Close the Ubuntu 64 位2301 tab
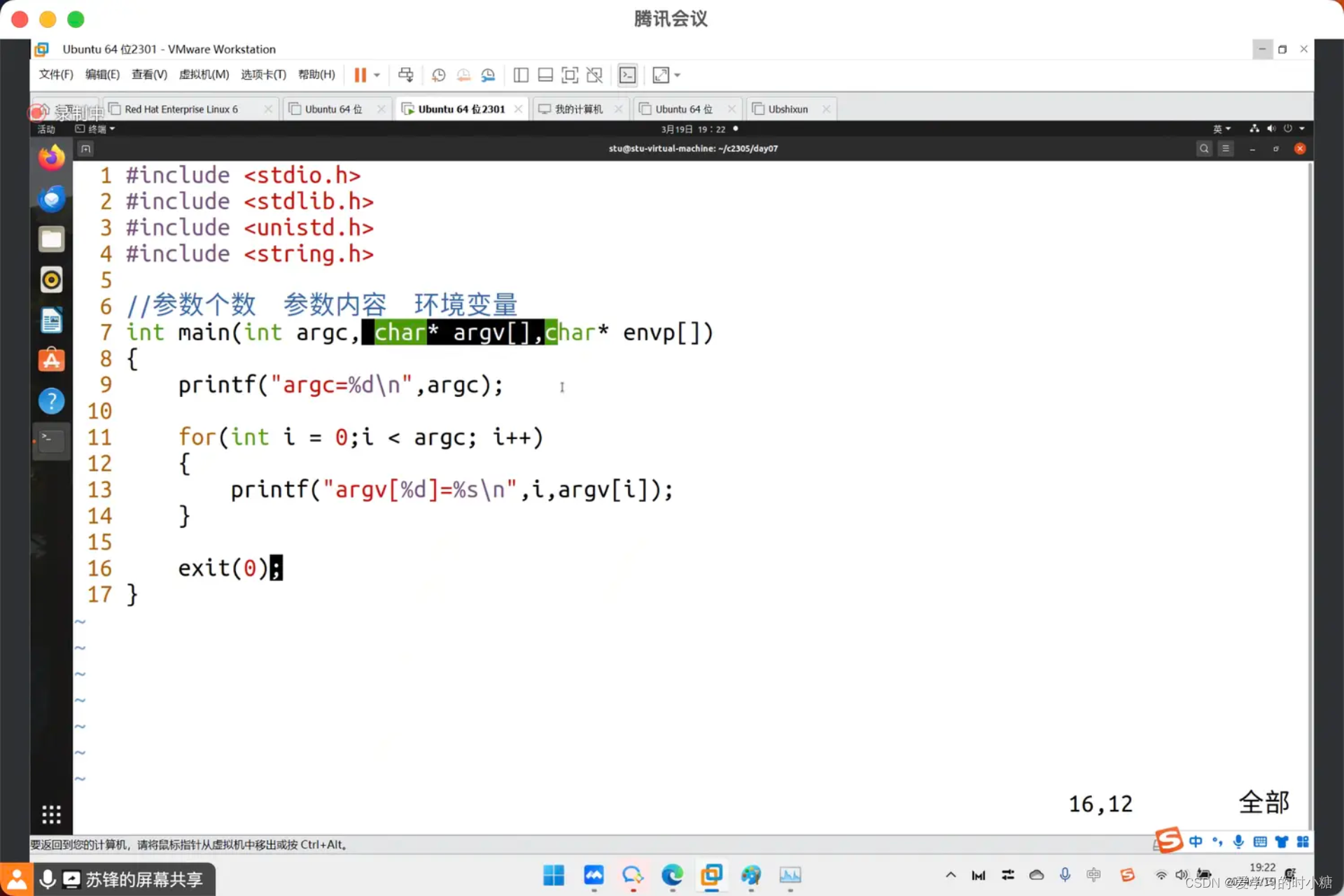 tap(518, 109)
